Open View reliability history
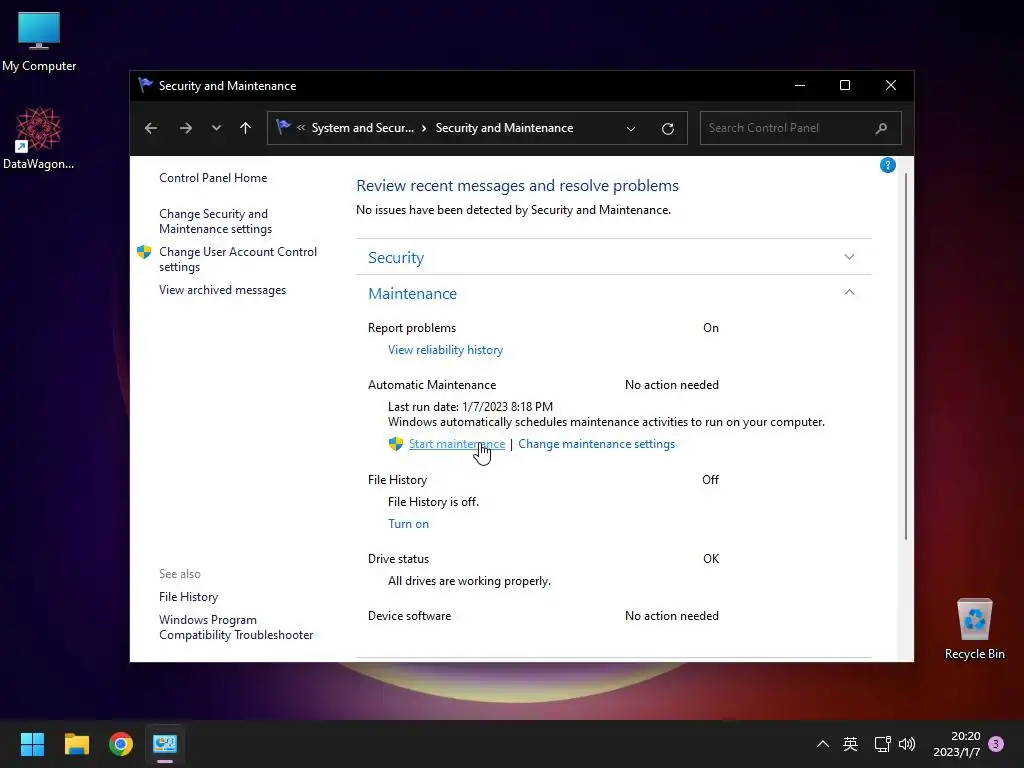Image resolution: width=1024 pixels, height=768 pixels. (x=445, y=350)
